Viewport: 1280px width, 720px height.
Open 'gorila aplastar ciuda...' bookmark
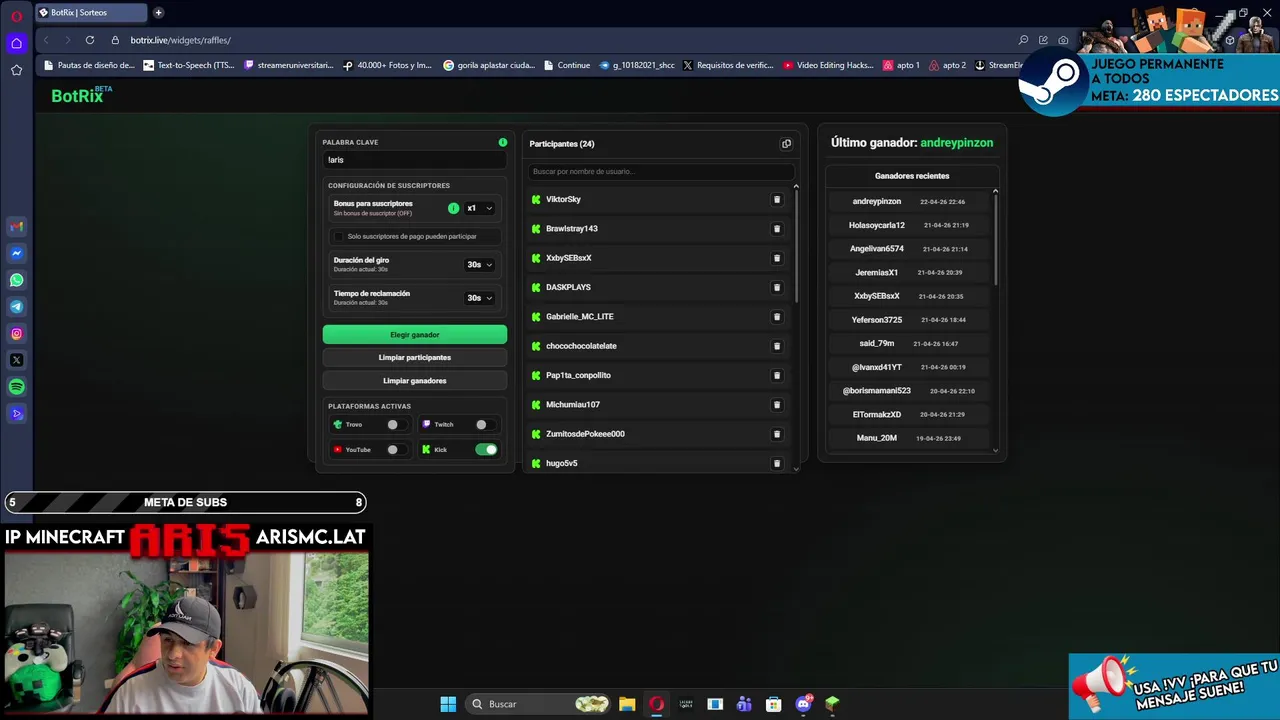(489, 65)
